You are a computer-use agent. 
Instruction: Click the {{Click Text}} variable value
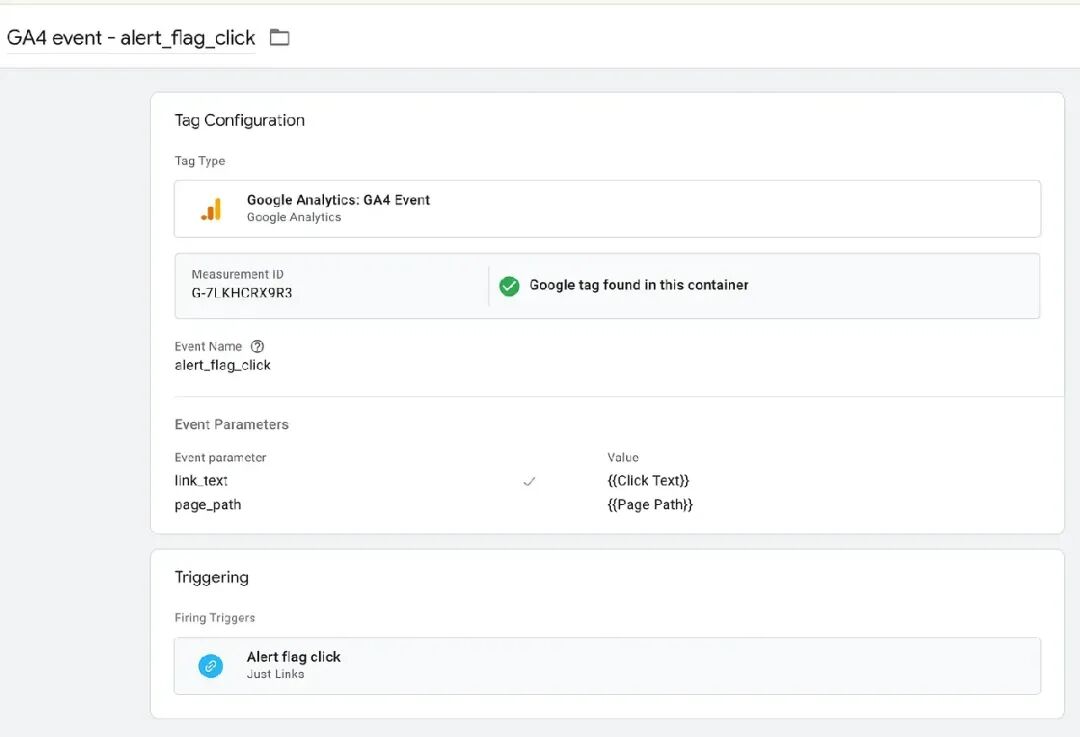(x=648, y=481)
